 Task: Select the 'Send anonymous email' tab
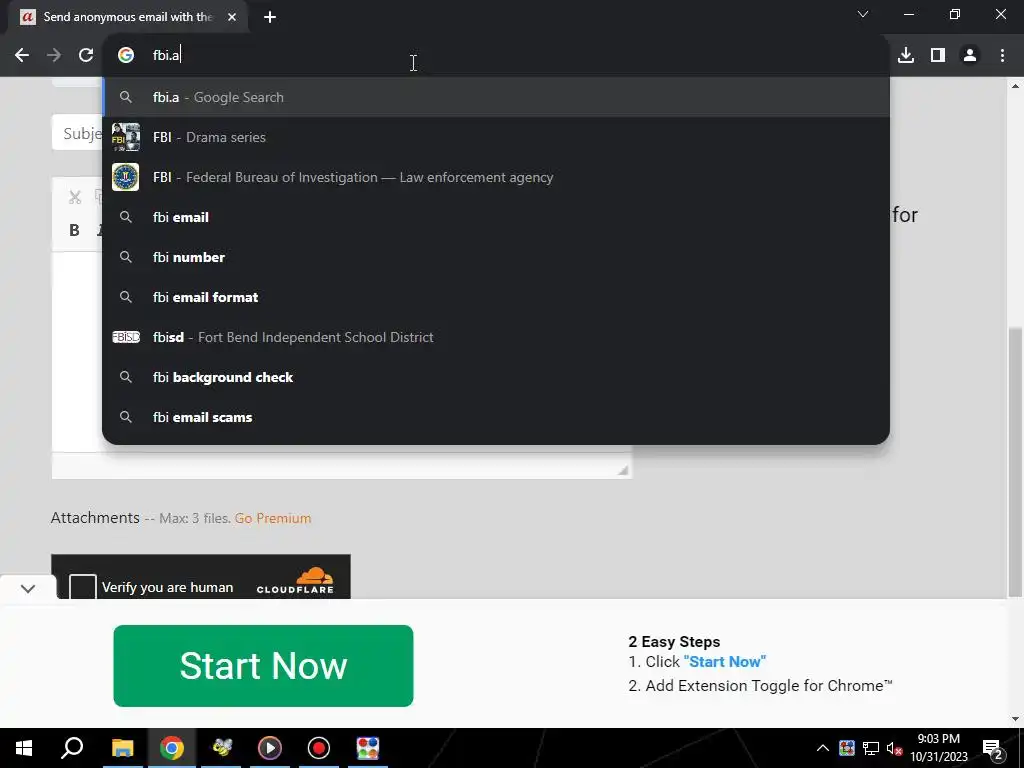pyautogui.click(x=128, y=17)
